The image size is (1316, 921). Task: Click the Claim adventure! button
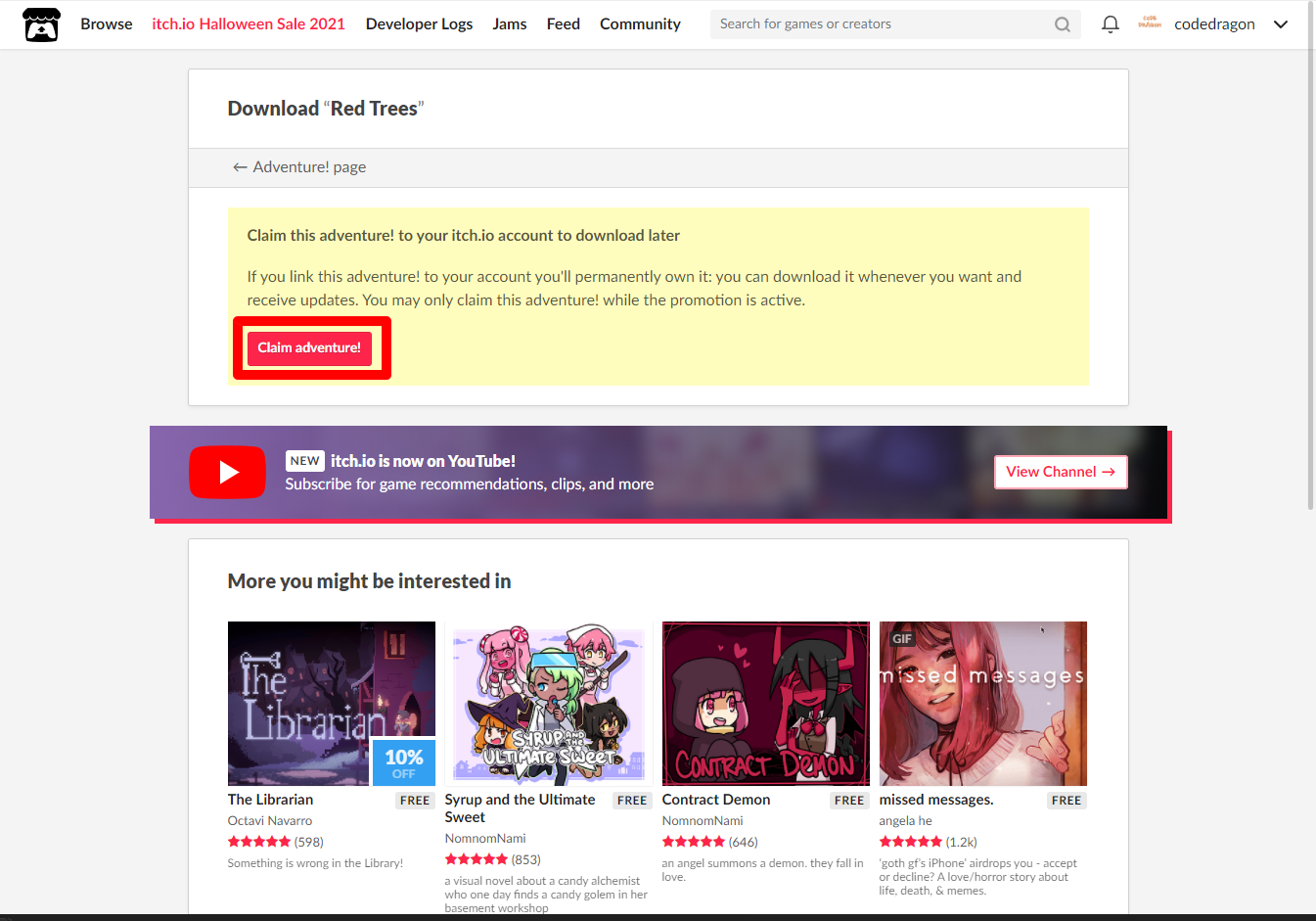pos(309,347)
